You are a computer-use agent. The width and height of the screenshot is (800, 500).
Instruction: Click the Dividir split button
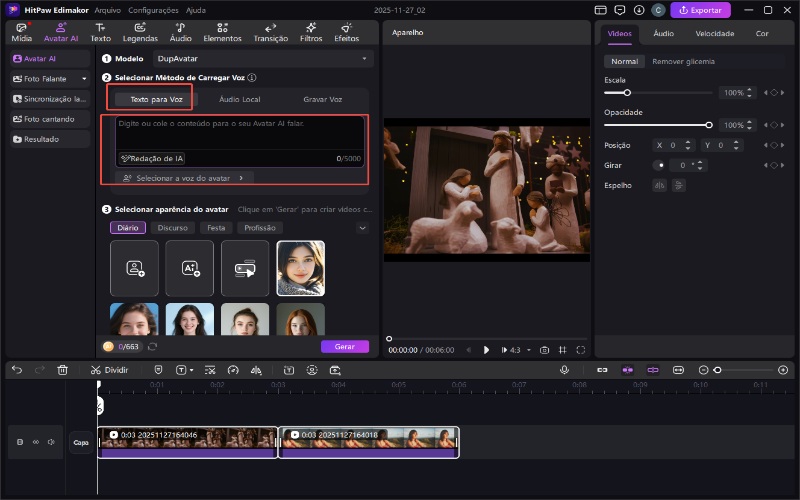pyautogui.click(x=109, y=370)
